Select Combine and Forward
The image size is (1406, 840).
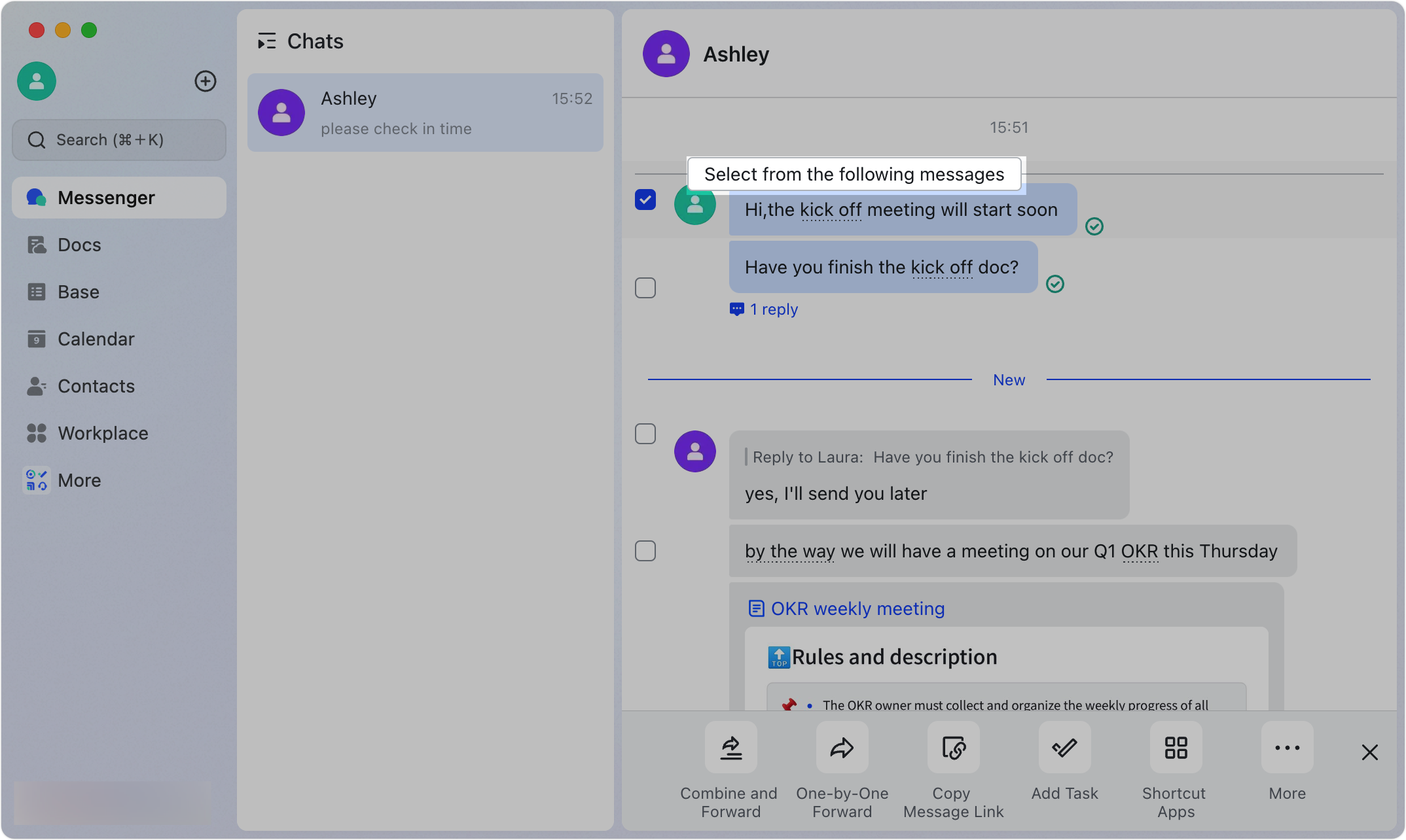point(729,748)
